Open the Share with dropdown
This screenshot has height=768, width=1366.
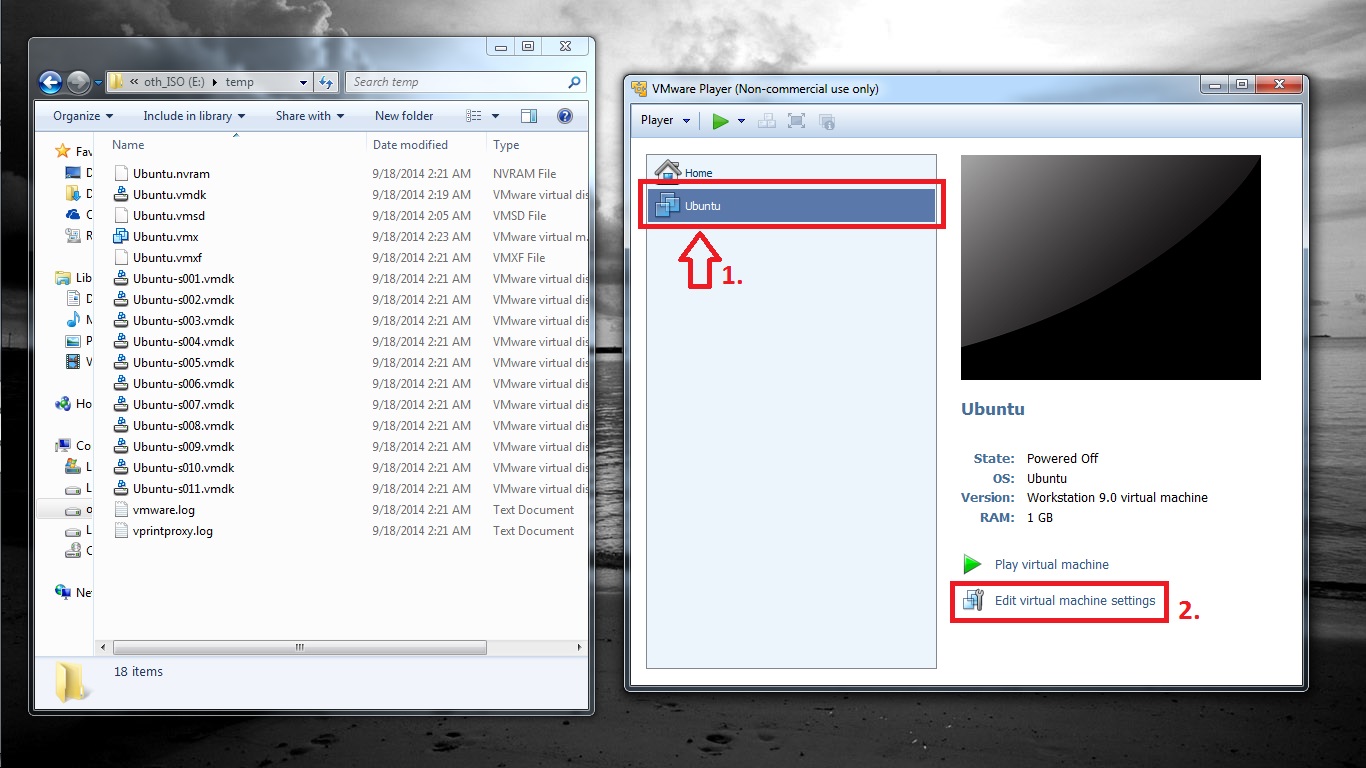310,116
